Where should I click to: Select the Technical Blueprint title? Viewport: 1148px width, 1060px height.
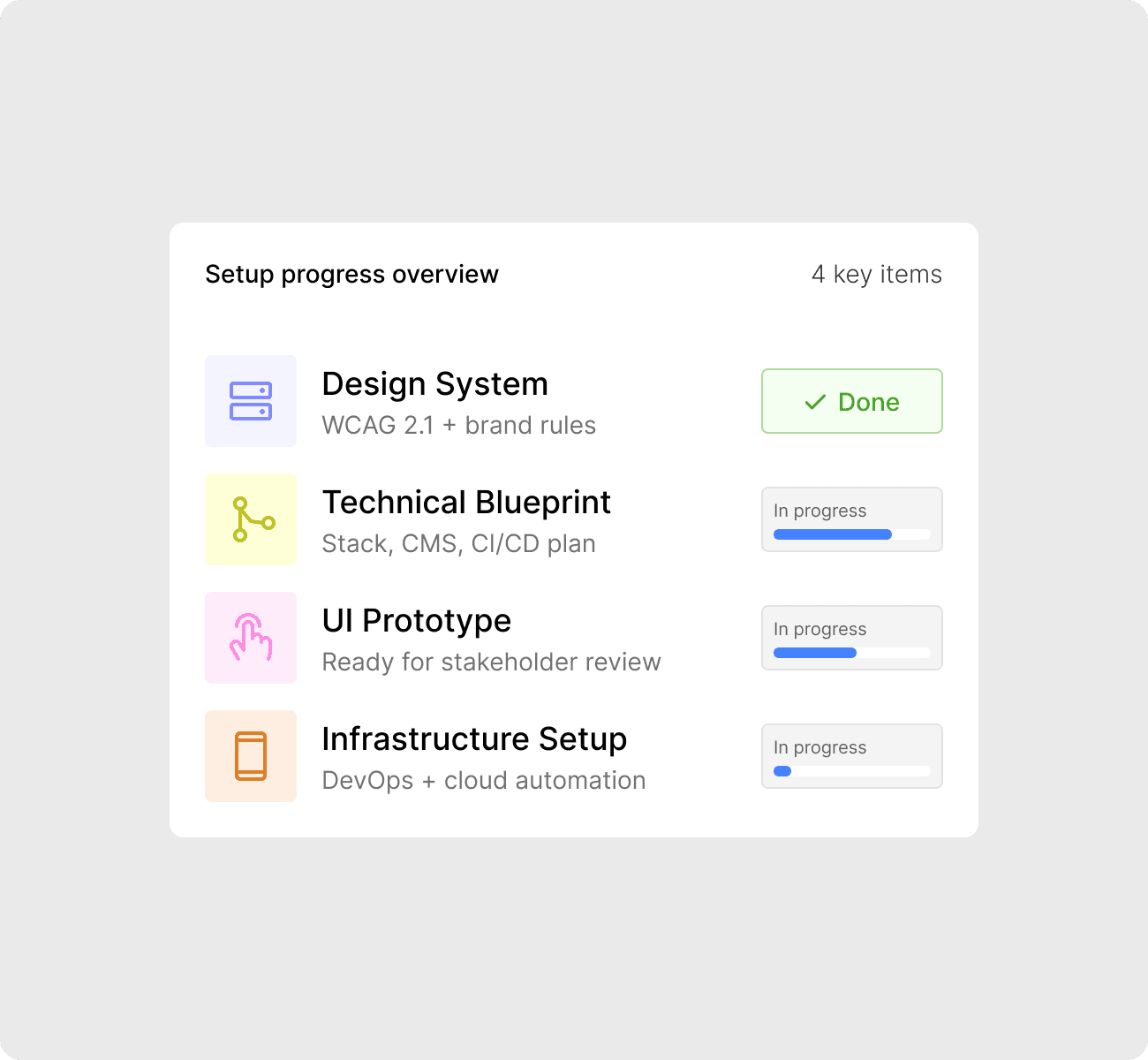[466, 503]
